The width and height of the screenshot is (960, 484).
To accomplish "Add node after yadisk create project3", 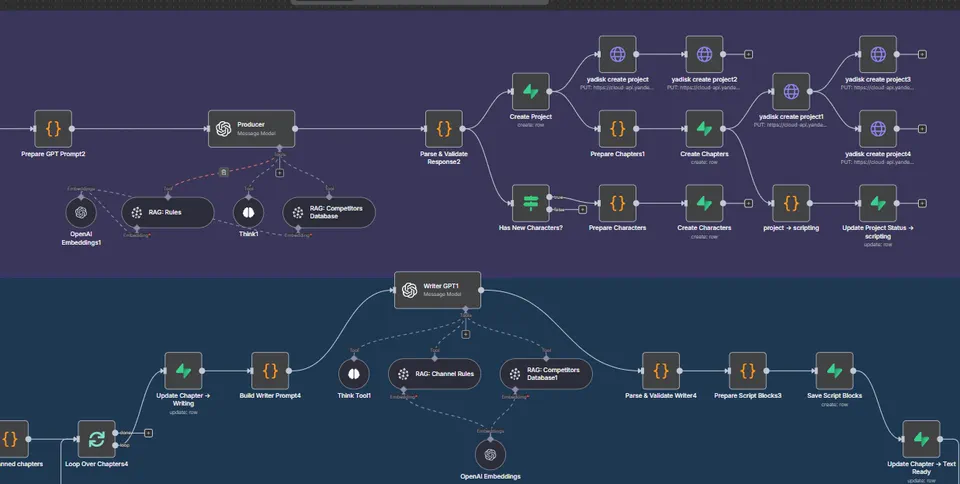I will coord(922,54).
